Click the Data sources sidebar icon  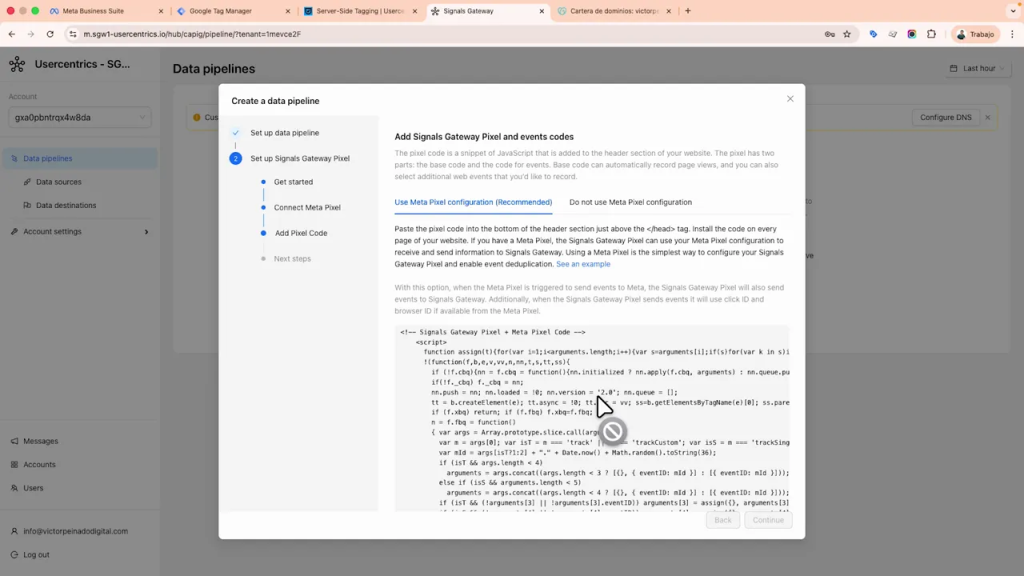[x=27, y=182]
